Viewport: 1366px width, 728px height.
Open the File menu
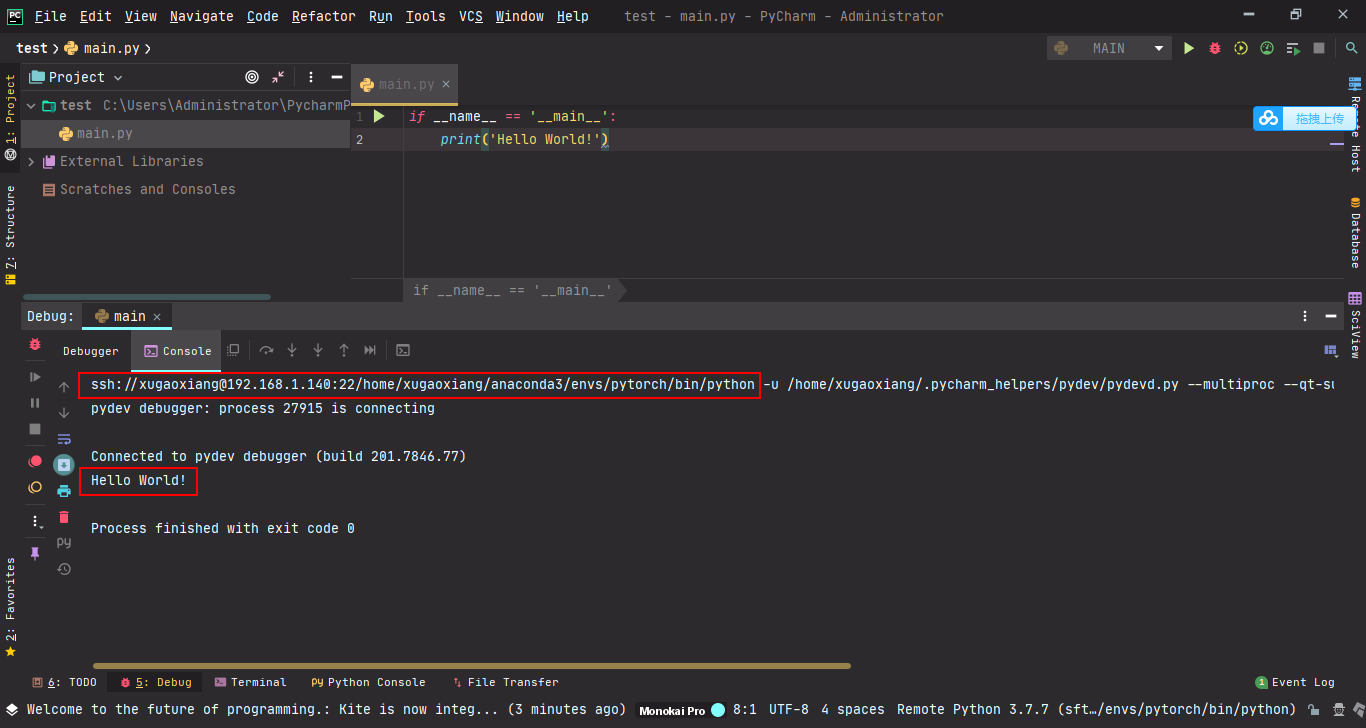coord(50,16)
